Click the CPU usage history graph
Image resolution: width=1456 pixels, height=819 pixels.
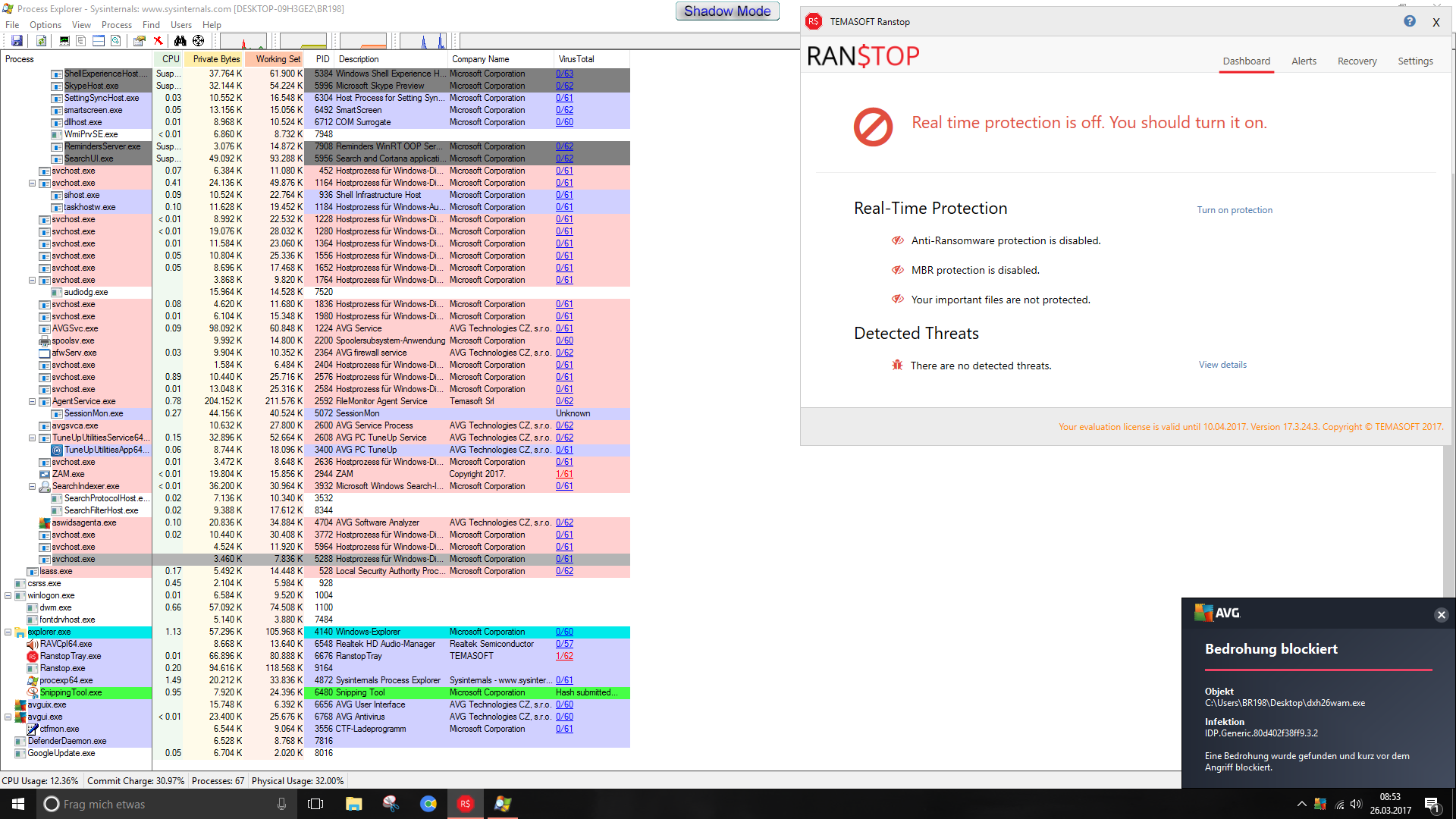point(243,41)
